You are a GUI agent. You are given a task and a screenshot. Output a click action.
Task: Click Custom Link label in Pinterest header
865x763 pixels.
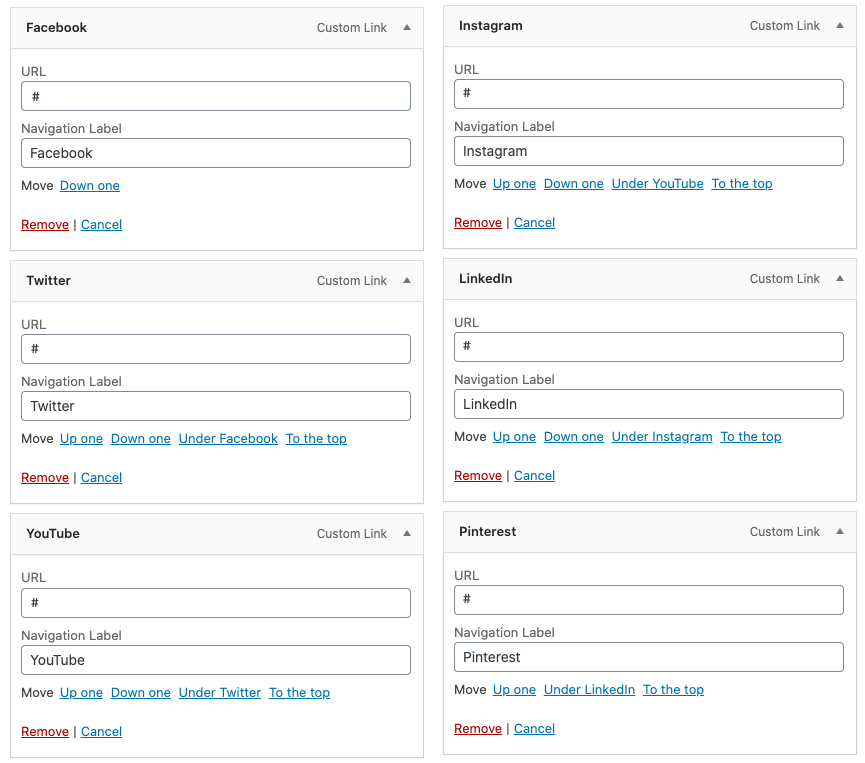(x=784, y=531)
